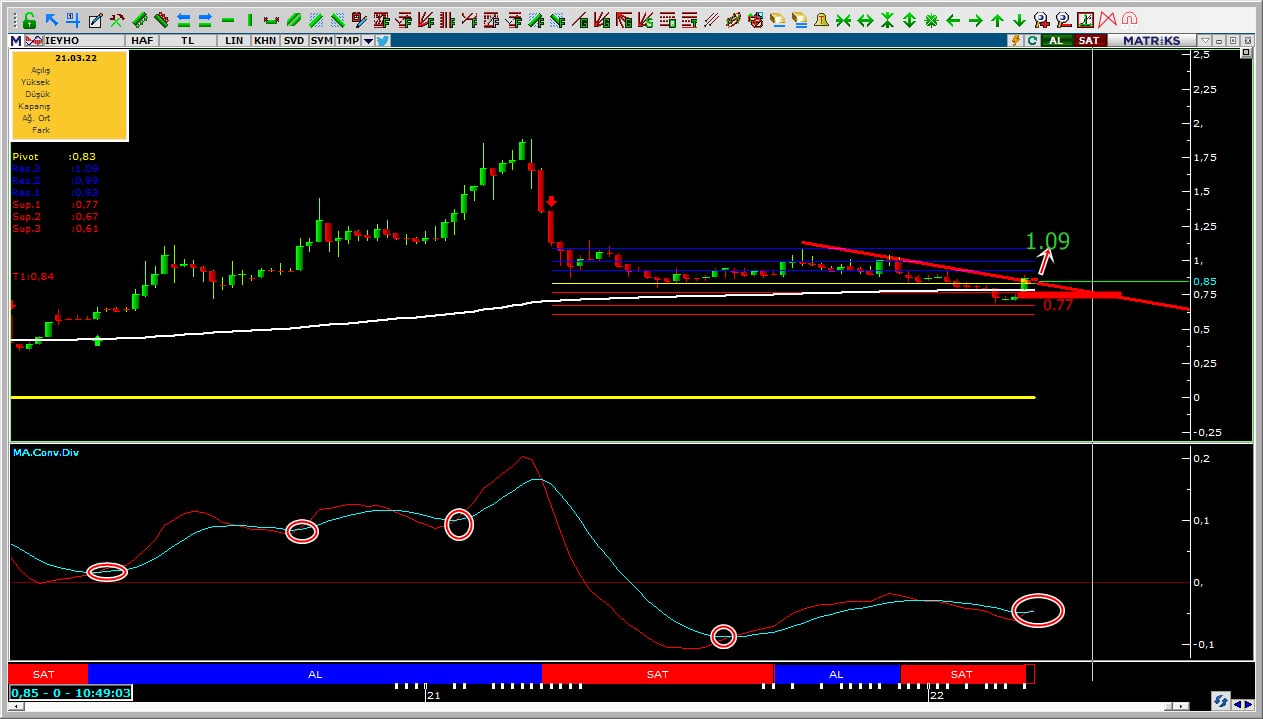1263x719 pixels.
Task: Click the expand vertically green arrows icon
Action: pyautogui.click(x=909, y=20)
